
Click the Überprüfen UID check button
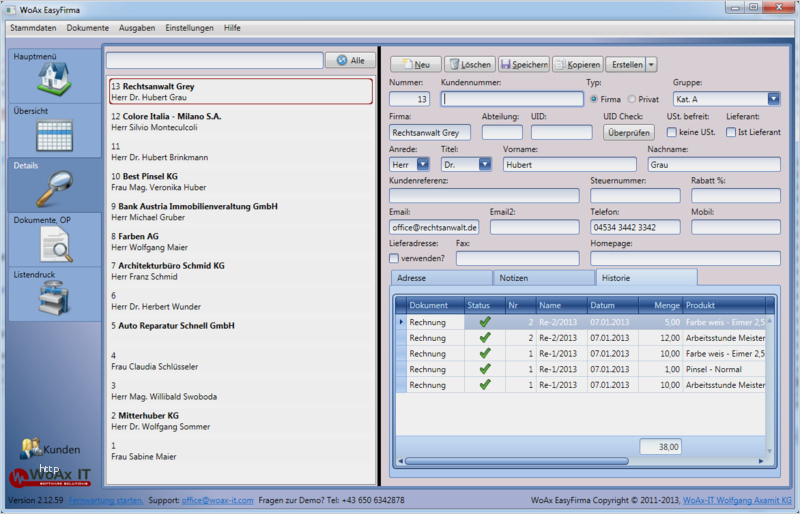tap(629, 133)
